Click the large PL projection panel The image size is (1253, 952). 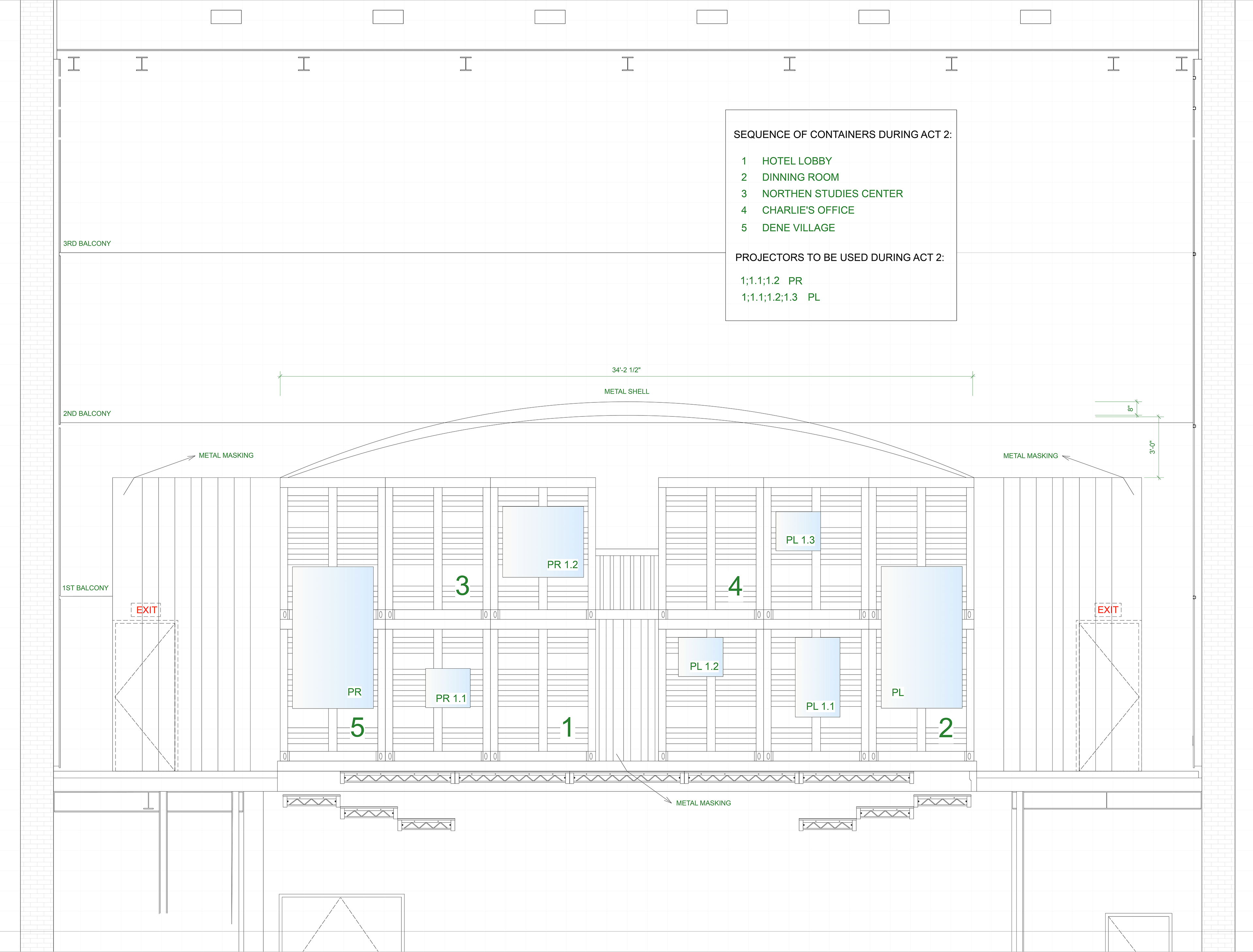pyautogui.click(x=921, y=637)
